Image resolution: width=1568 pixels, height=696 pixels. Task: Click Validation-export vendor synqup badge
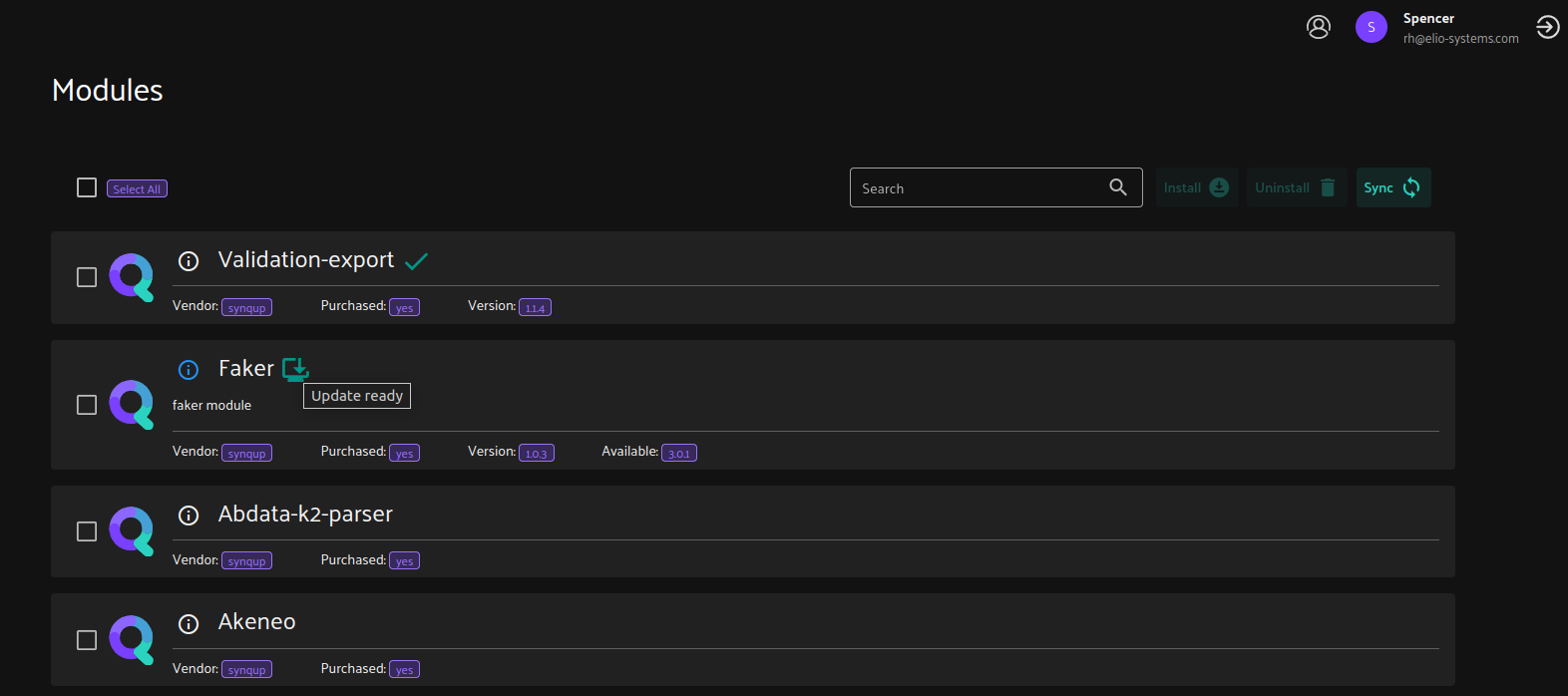(x=246, y=307)
